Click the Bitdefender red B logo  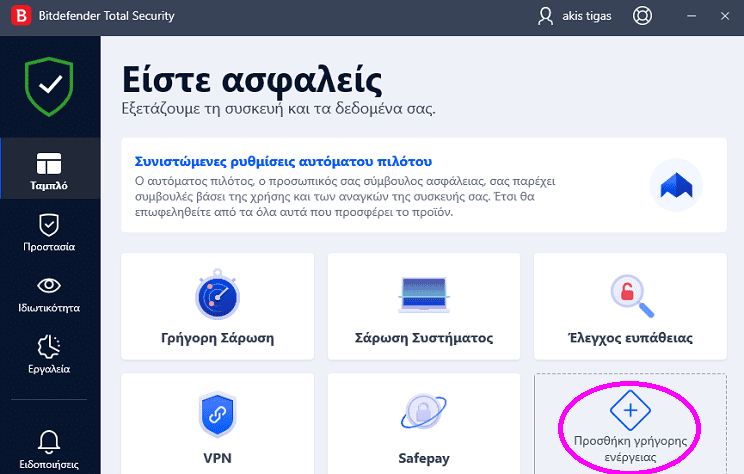pos(21,16)
